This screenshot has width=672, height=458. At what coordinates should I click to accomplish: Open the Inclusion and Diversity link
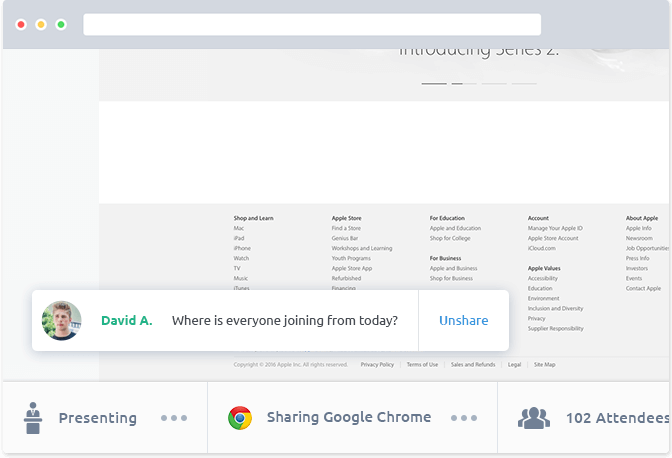pyautogui.click(x=555, y=308)
